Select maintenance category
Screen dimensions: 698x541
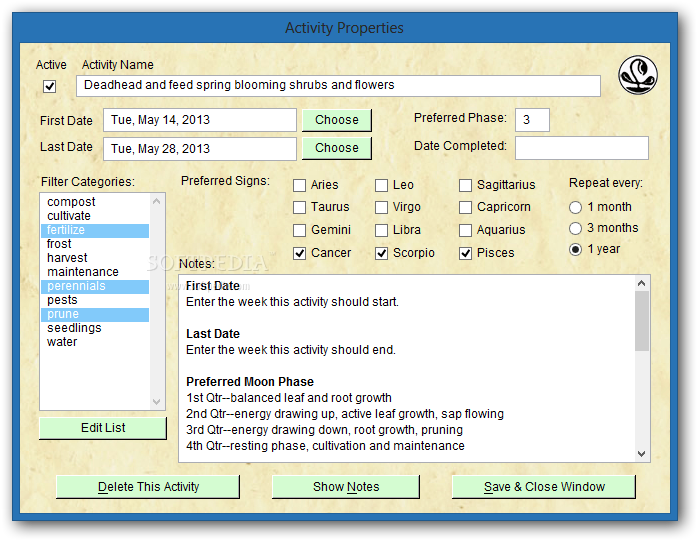(95, 272)
